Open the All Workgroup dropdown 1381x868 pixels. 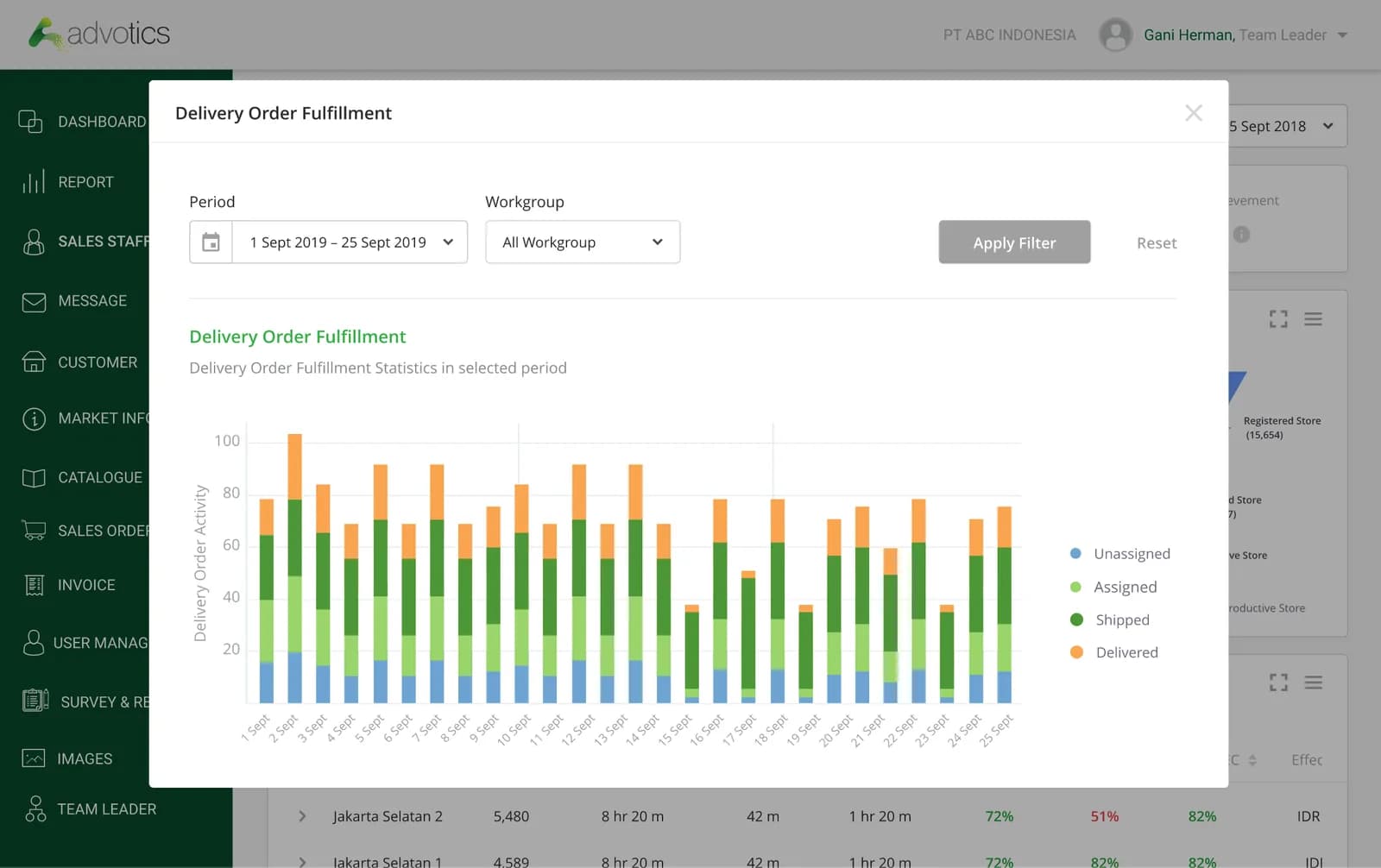coord(583,242)
